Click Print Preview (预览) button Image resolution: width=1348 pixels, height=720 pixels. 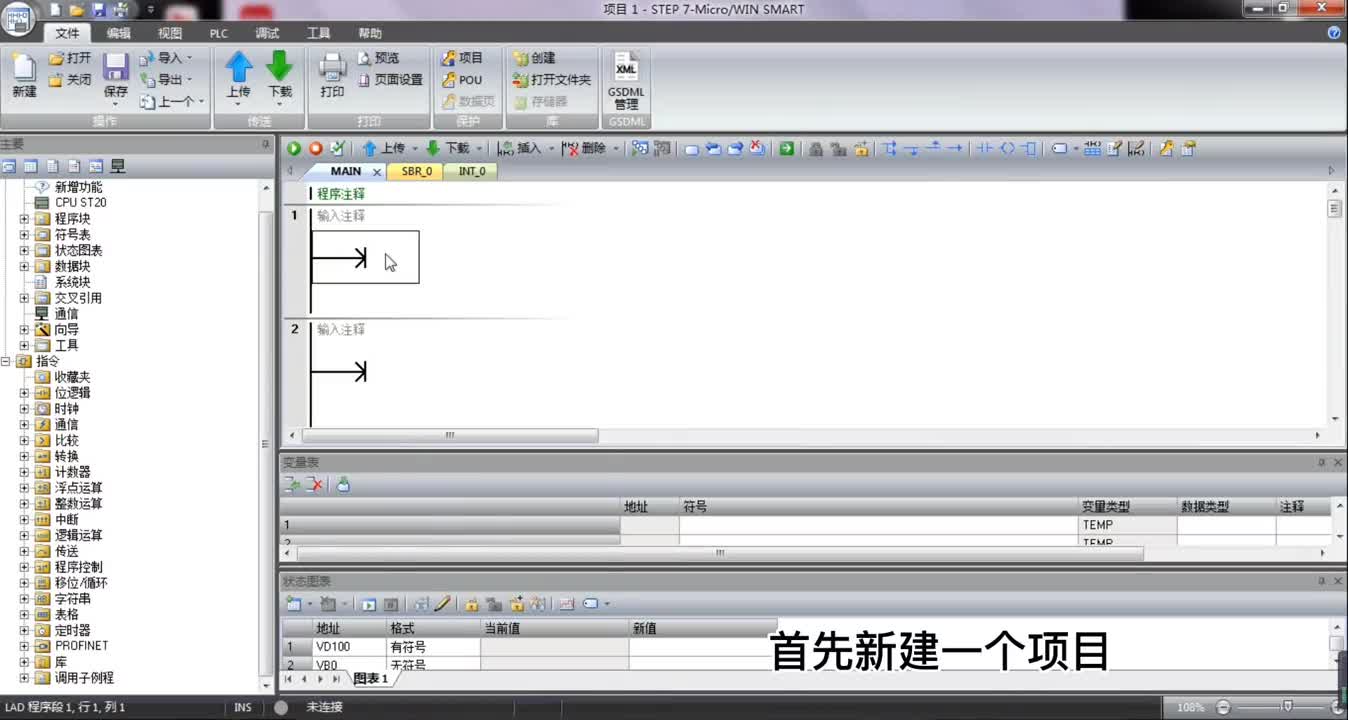coord(378,58)
